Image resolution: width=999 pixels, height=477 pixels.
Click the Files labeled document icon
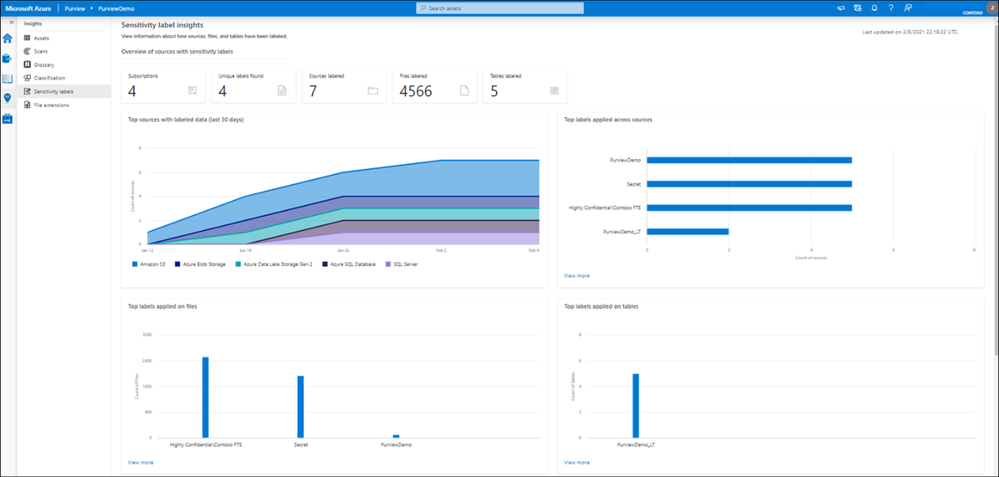coord(464,91)
